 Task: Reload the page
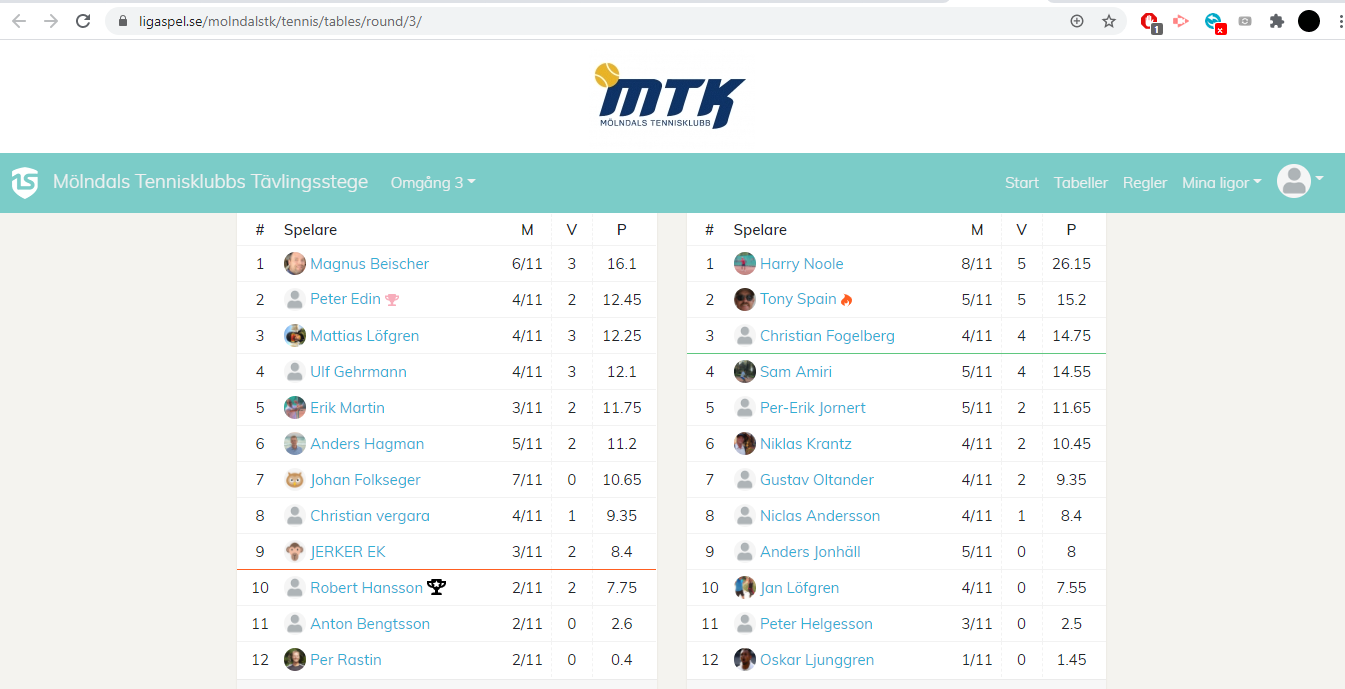[83, 21]
